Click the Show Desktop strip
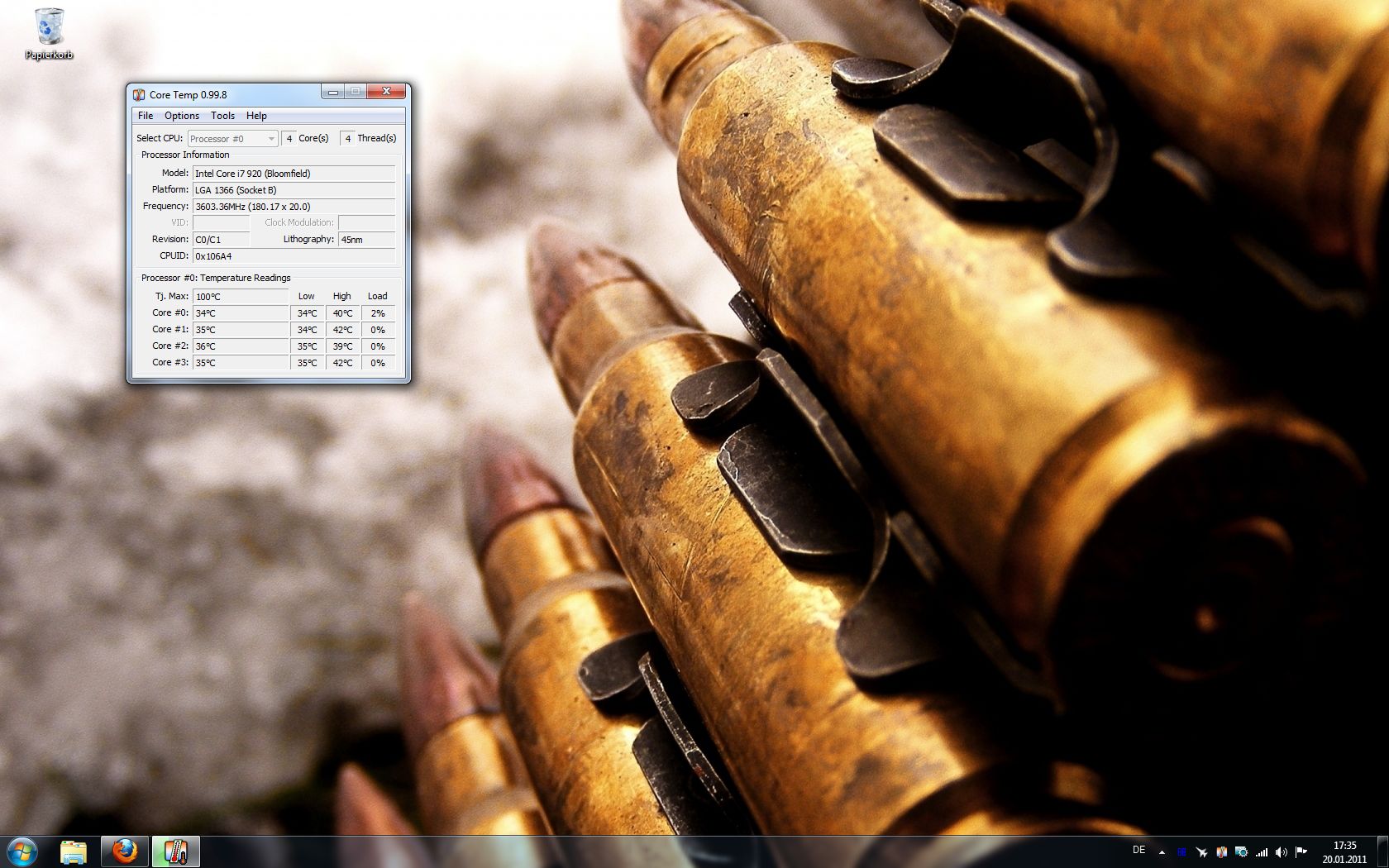The image size is (1389, 868). coord(1382,851)
